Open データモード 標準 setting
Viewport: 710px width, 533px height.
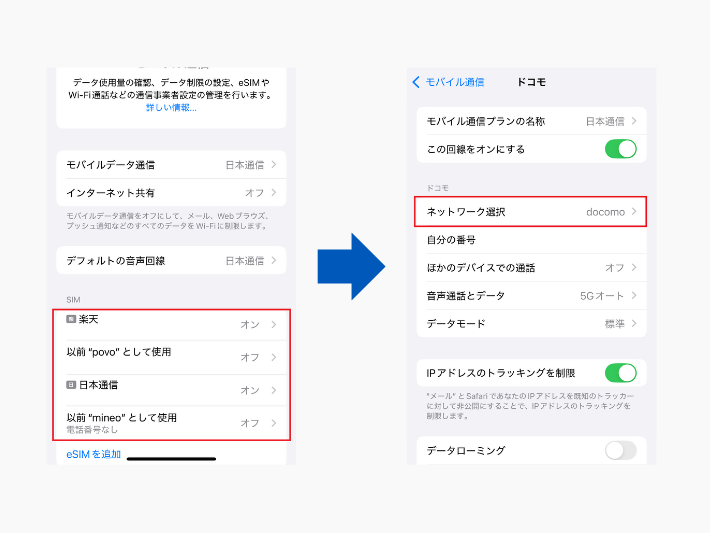tap(531, 324)
